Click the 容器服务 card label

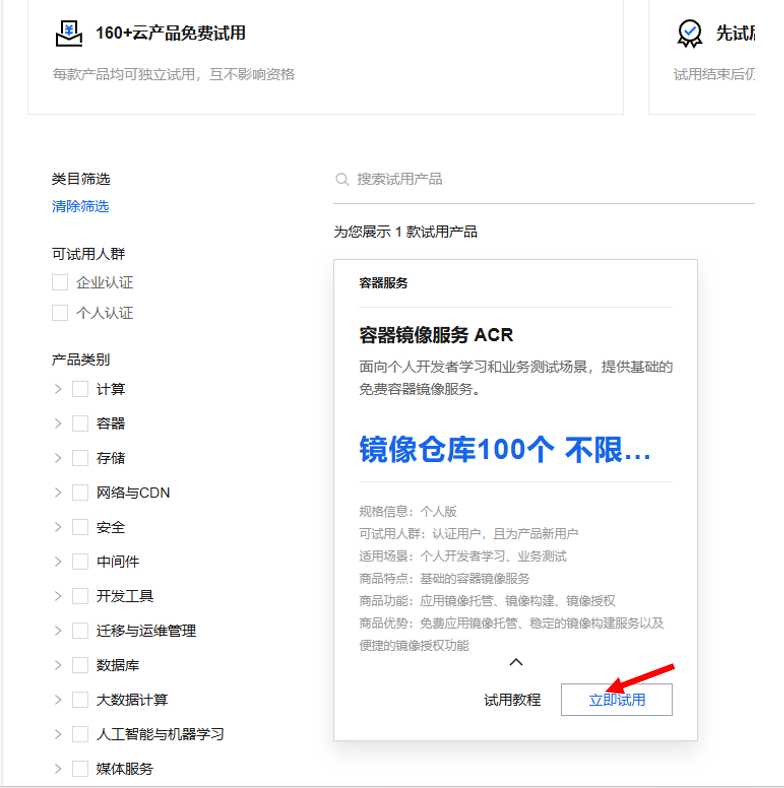coord(383,283)
